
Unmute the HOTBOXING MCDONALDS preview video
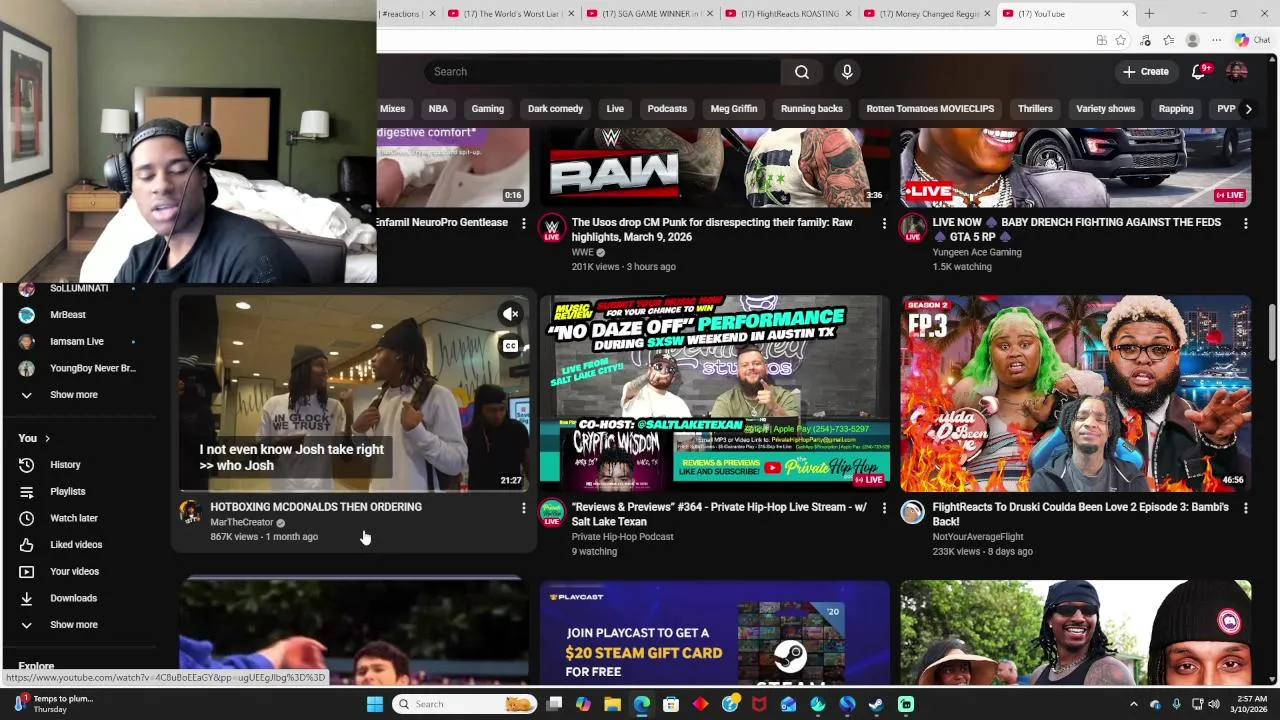pos(511,314)
